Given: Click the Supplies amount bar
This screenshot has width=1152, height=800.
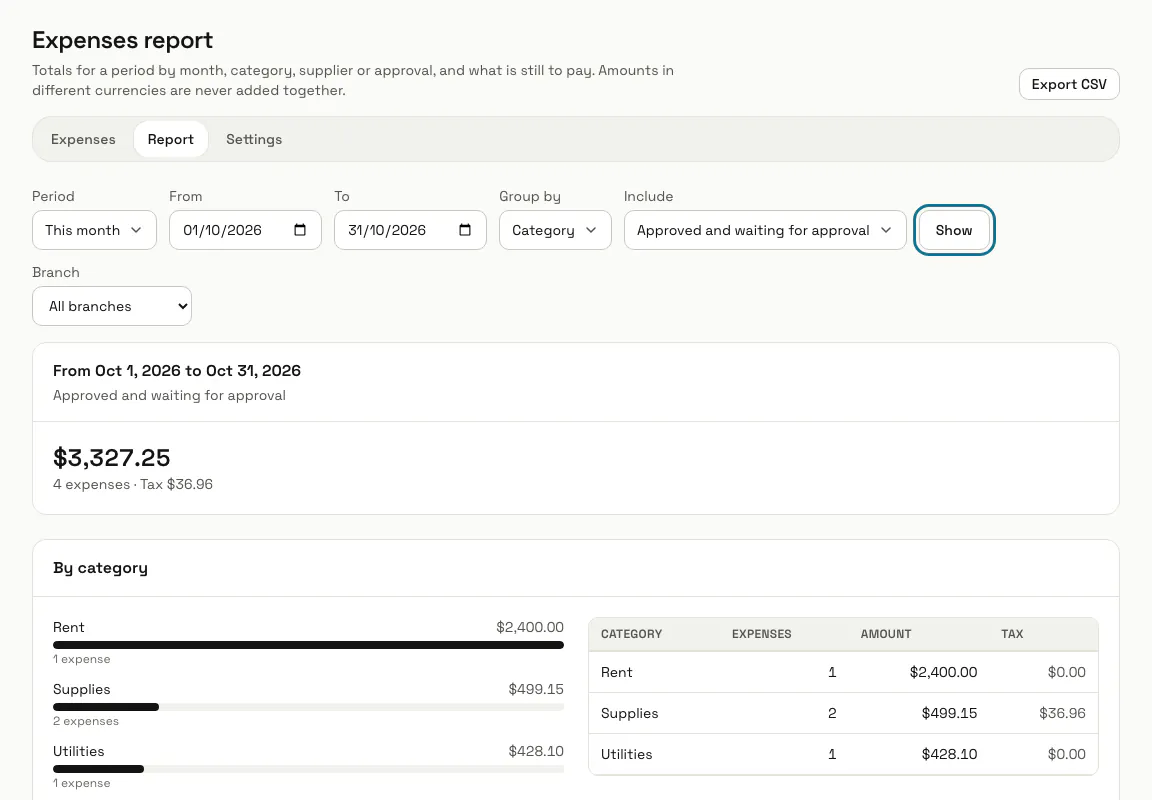Looking at the screenshot, I should pos(308,707).
